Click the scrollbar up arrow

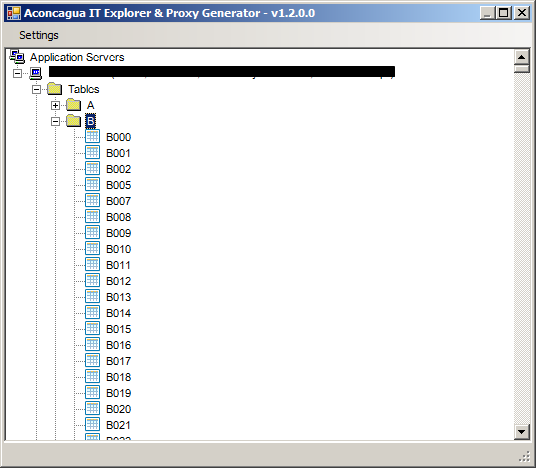tap(522, 57)
